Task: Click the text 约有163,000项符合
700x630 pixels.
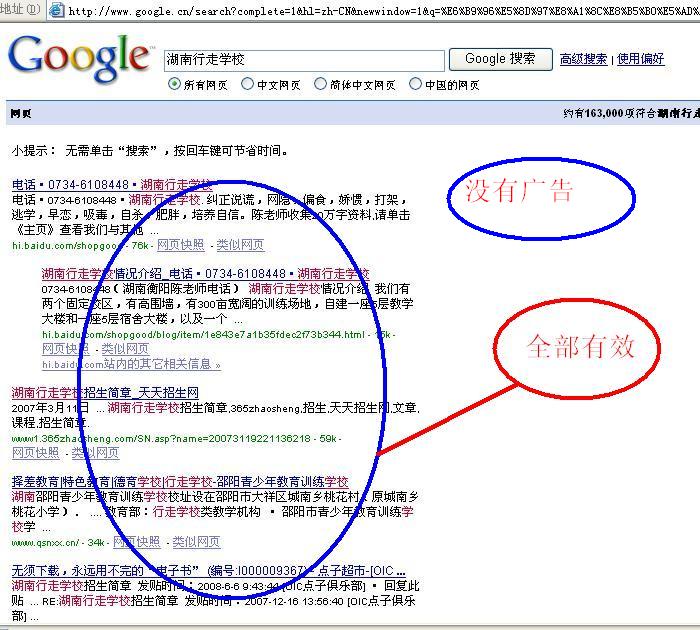Action: (609, 113)
